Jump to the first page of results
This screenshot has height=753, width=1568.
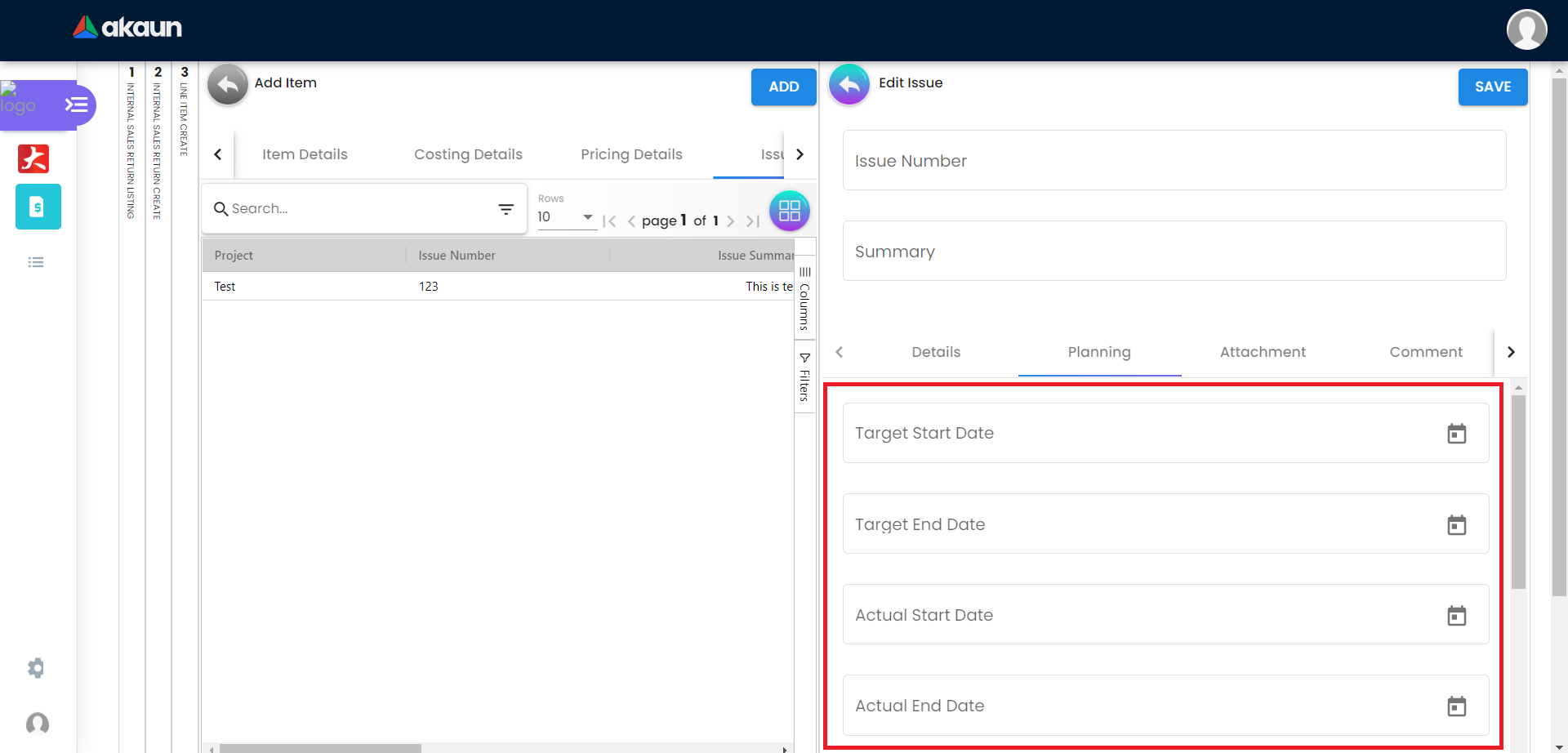609,221
